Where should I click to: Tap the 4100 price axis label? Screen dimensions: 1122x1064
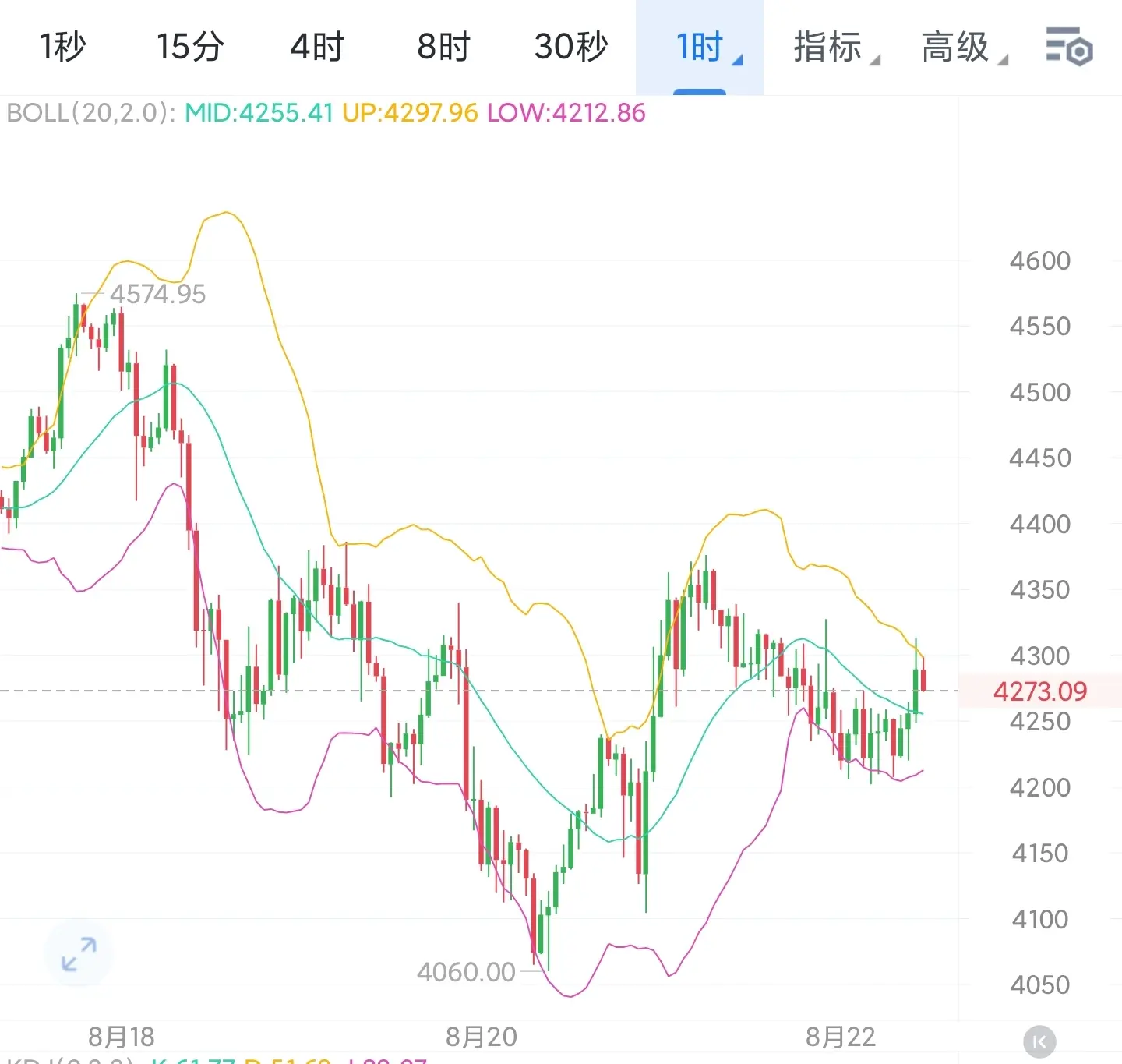(1040, 919)
